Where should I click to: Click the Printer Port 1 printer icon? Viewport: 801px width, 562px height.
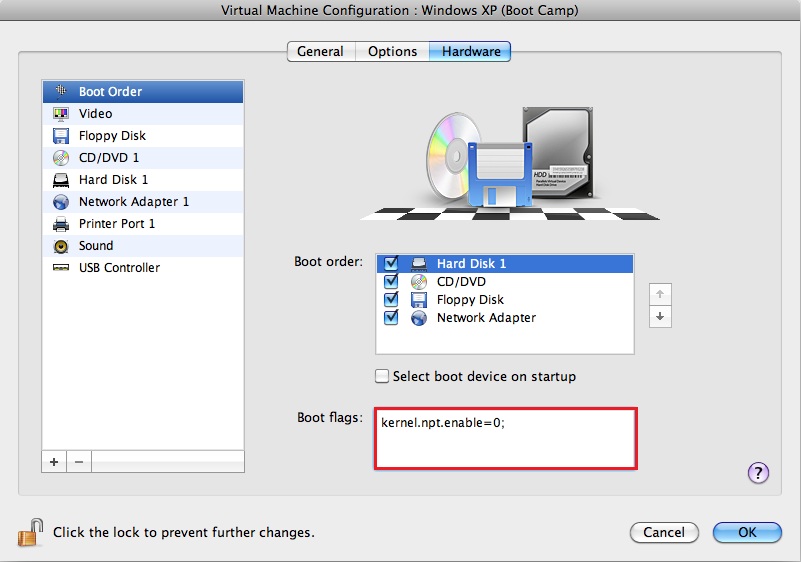coord(61,224)
